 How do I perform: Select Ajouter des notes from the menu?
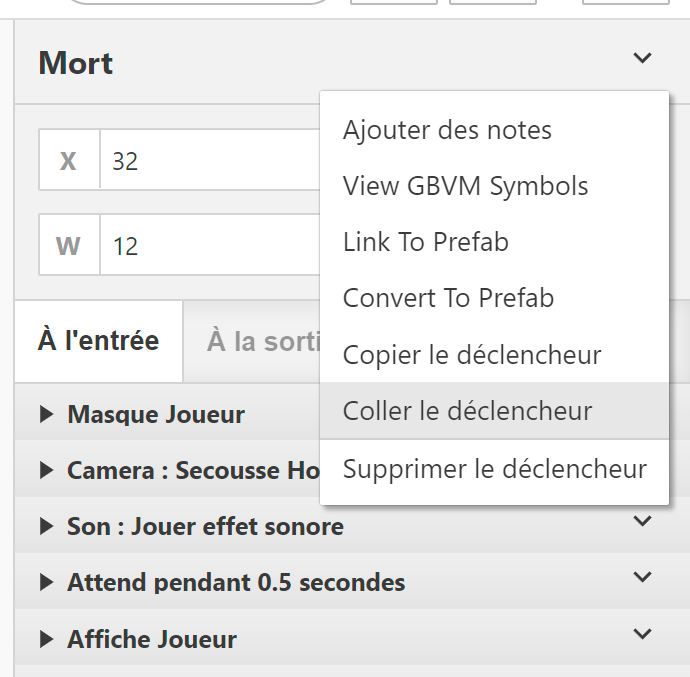coord(447,130)
